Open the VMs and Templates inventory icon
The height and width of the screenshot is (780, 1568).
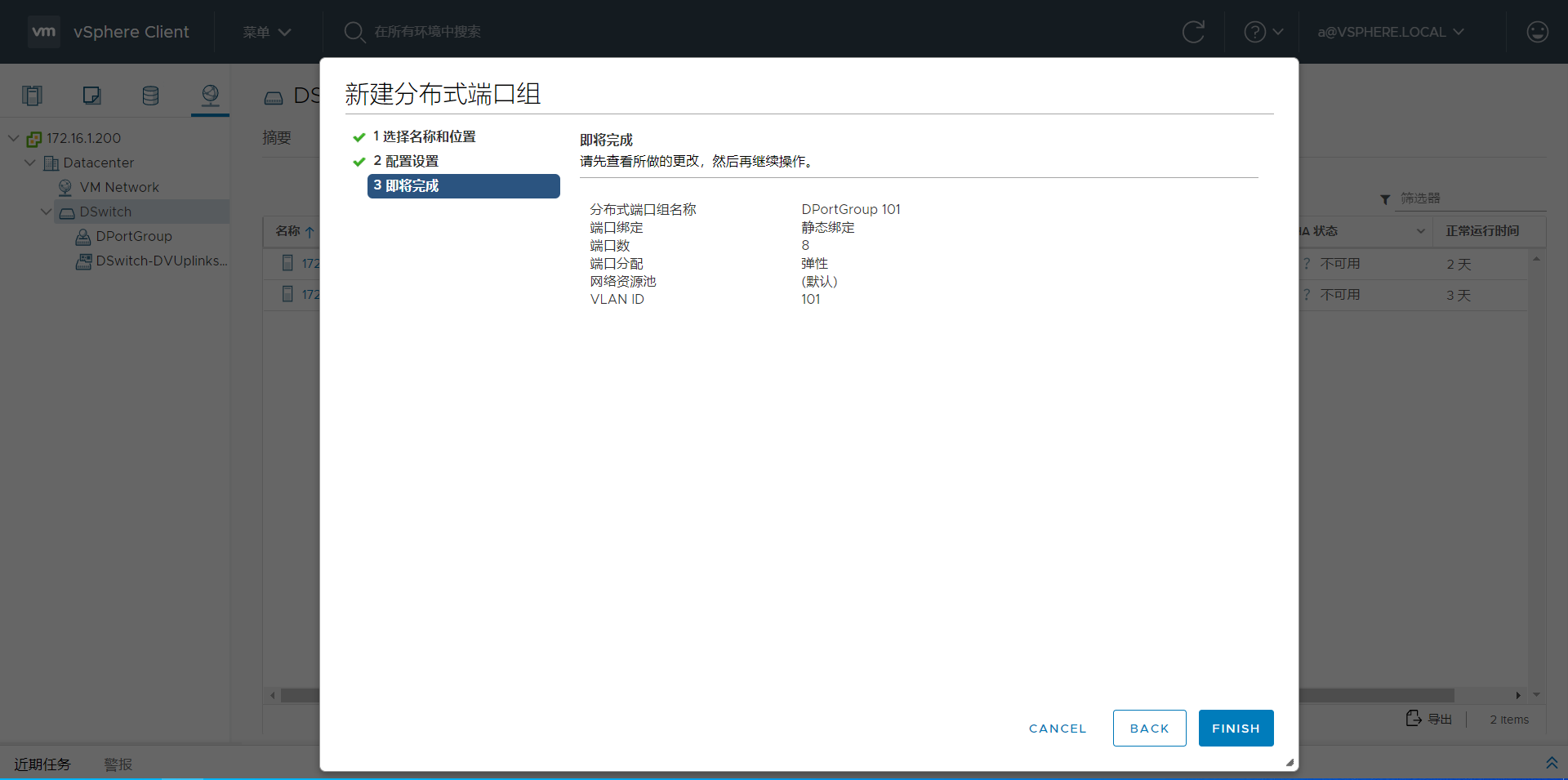click(91, 95)
